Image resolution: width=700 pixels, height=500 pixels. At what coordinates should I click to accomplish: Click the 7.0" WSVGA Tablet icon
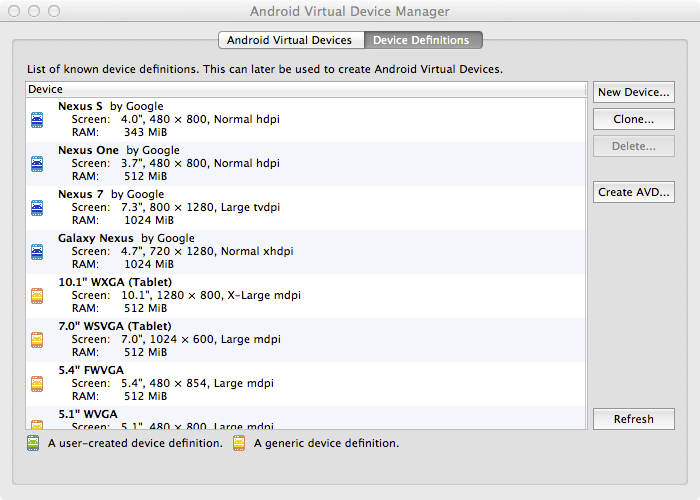pos(37,340)
